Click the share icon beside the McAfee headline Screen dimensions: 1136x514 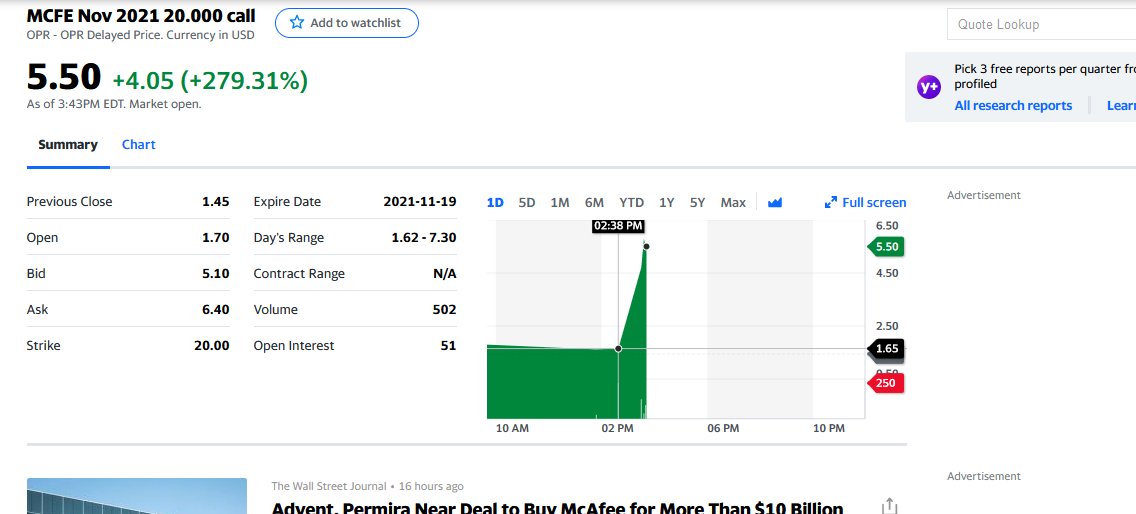point(889,506)
